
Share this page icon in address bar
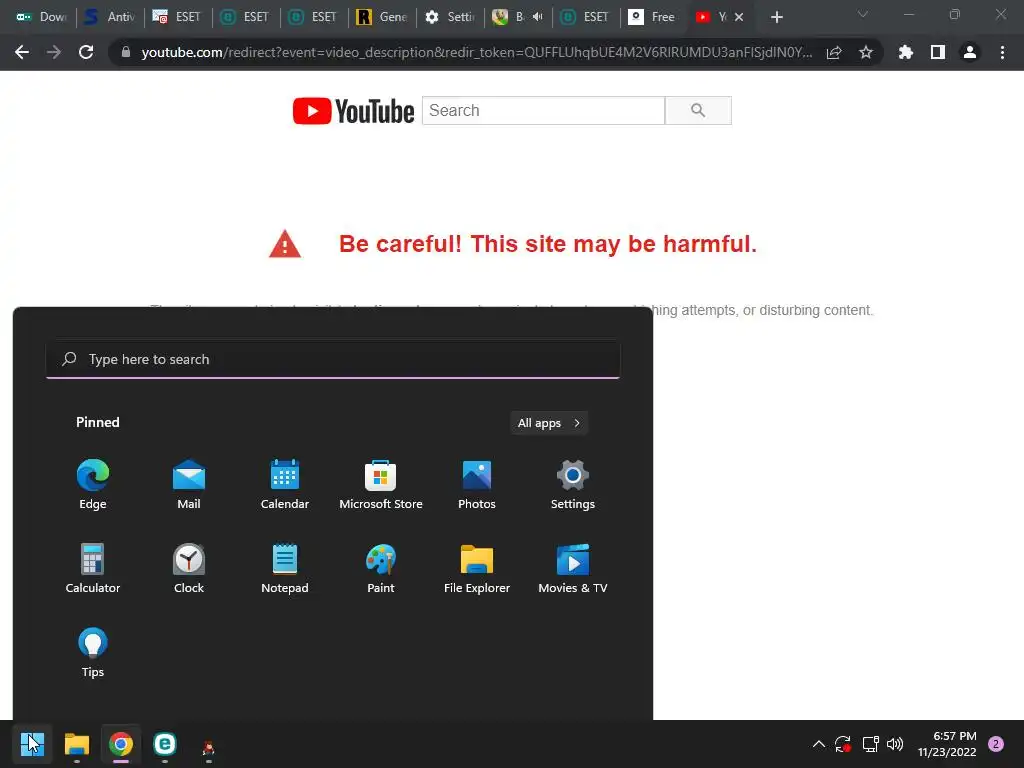coord(834,52)
